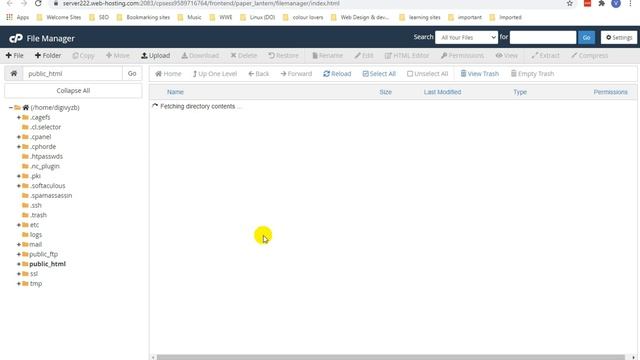The image size is (640, 360).
Task: Expand the mail folder
Action: click(19, 244)
